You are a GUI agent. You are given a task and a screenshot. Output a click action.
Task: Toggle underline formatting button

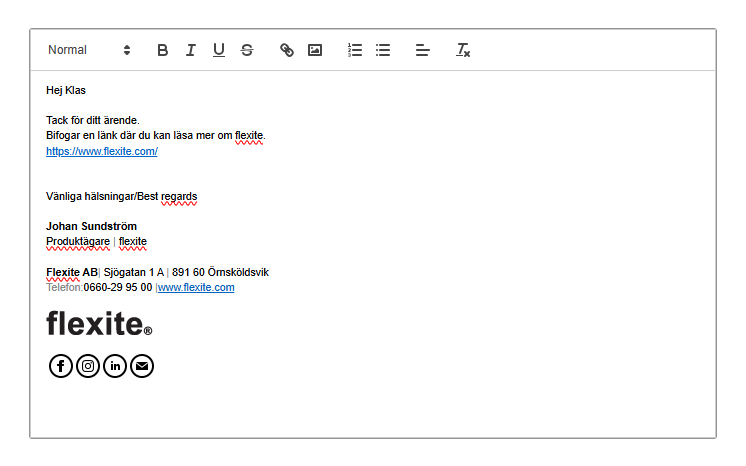218,50
